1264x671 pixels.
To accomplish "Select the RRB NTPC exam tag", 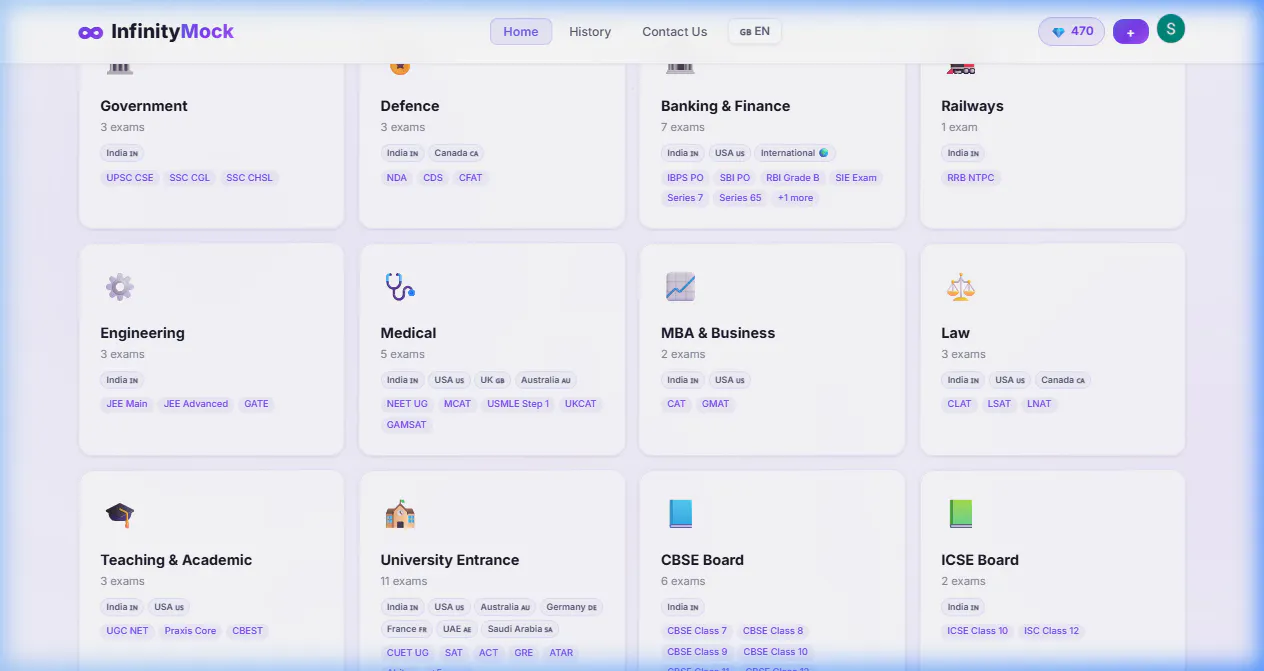I will [x=971, y=178].
